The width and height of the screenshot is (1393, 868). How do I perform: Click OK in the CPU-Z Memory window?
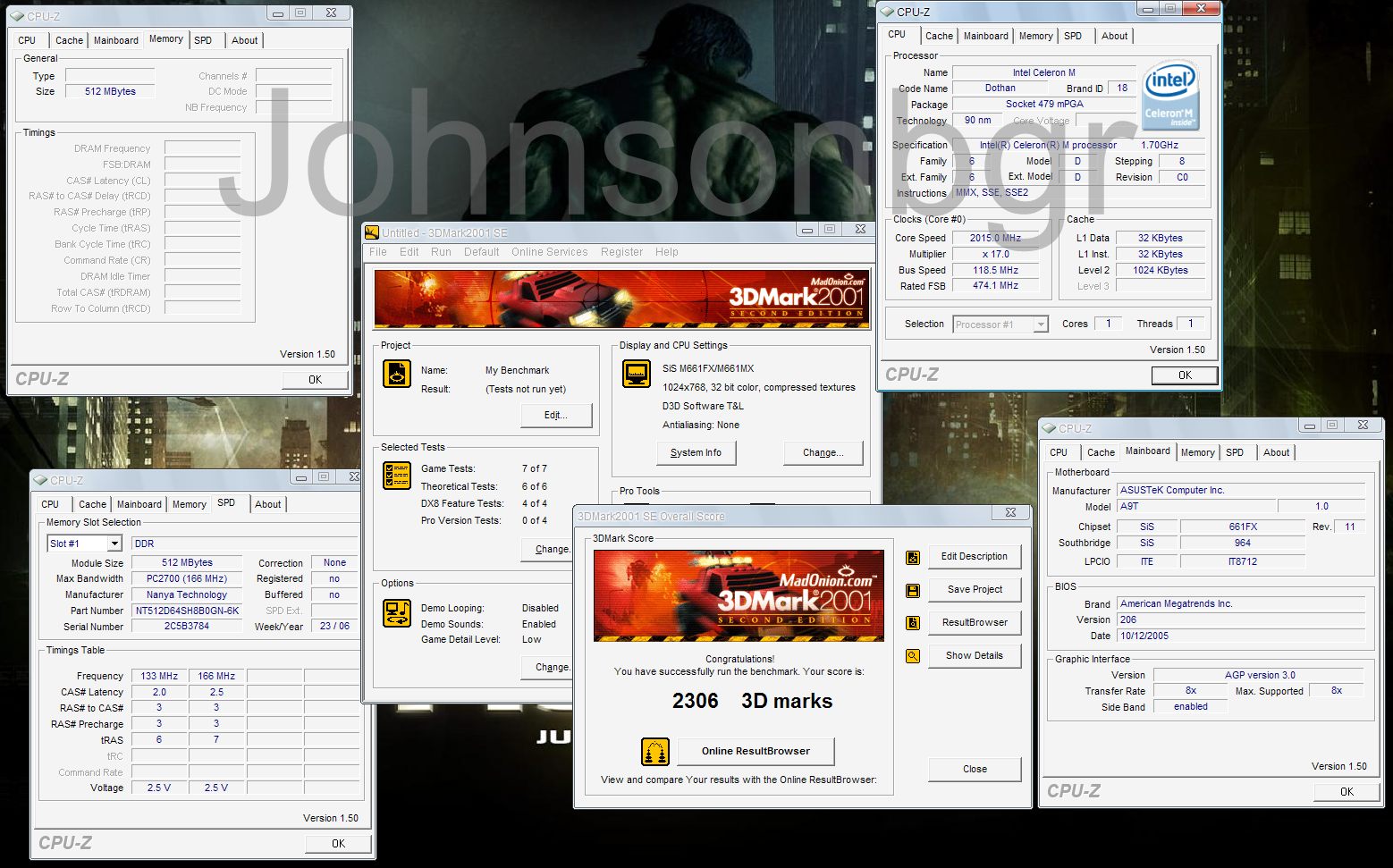click(x=316, y=380)
